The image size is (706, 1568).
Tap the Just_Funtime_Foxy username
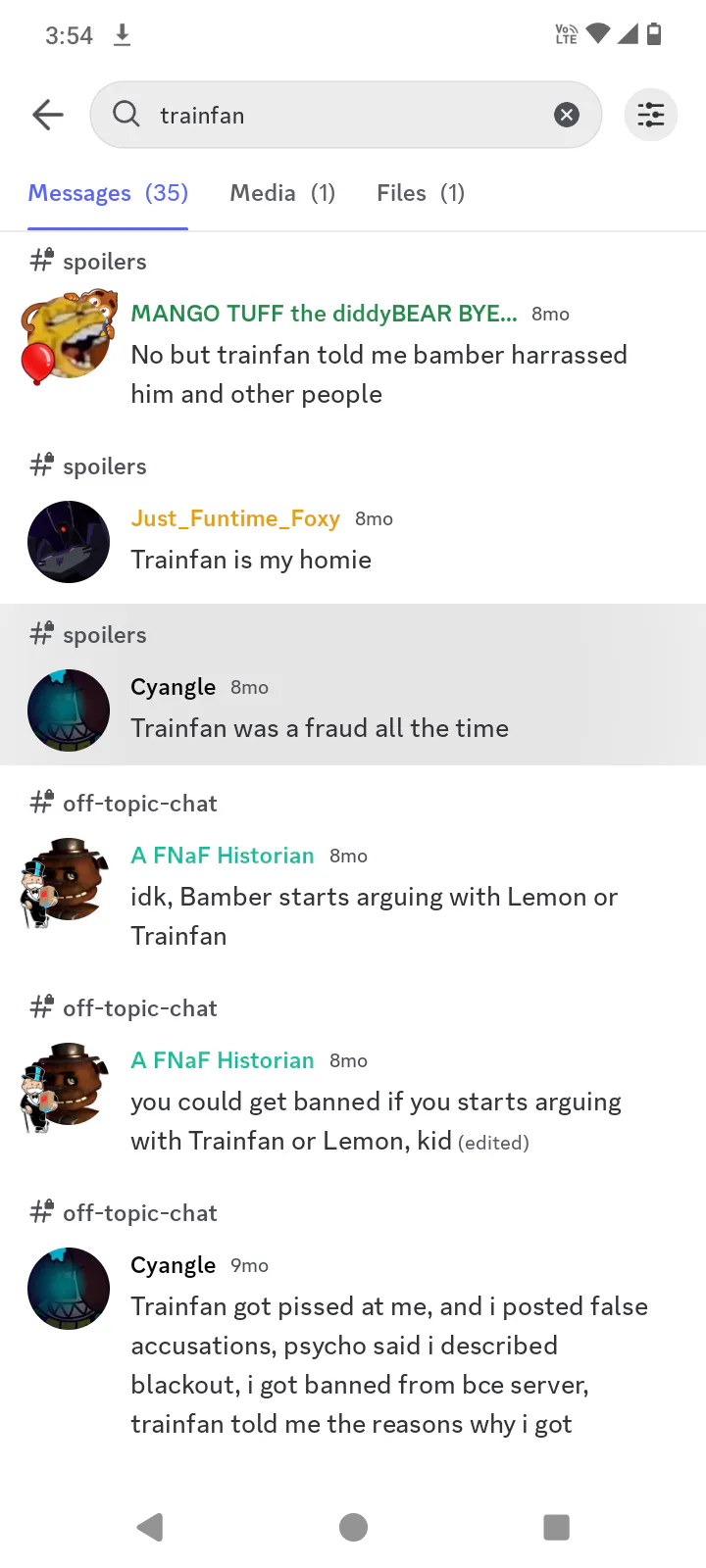pyautogui.click(x=235, y=518)
